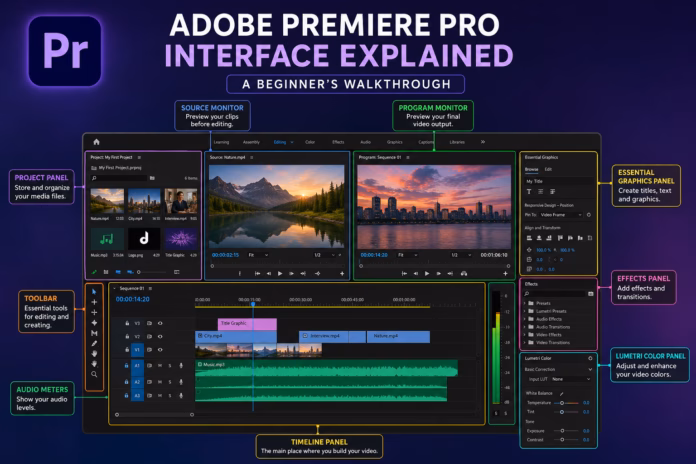Switch to the Graphics workspace tab
This screenshot has width=696, height=464.
point(395,142)
